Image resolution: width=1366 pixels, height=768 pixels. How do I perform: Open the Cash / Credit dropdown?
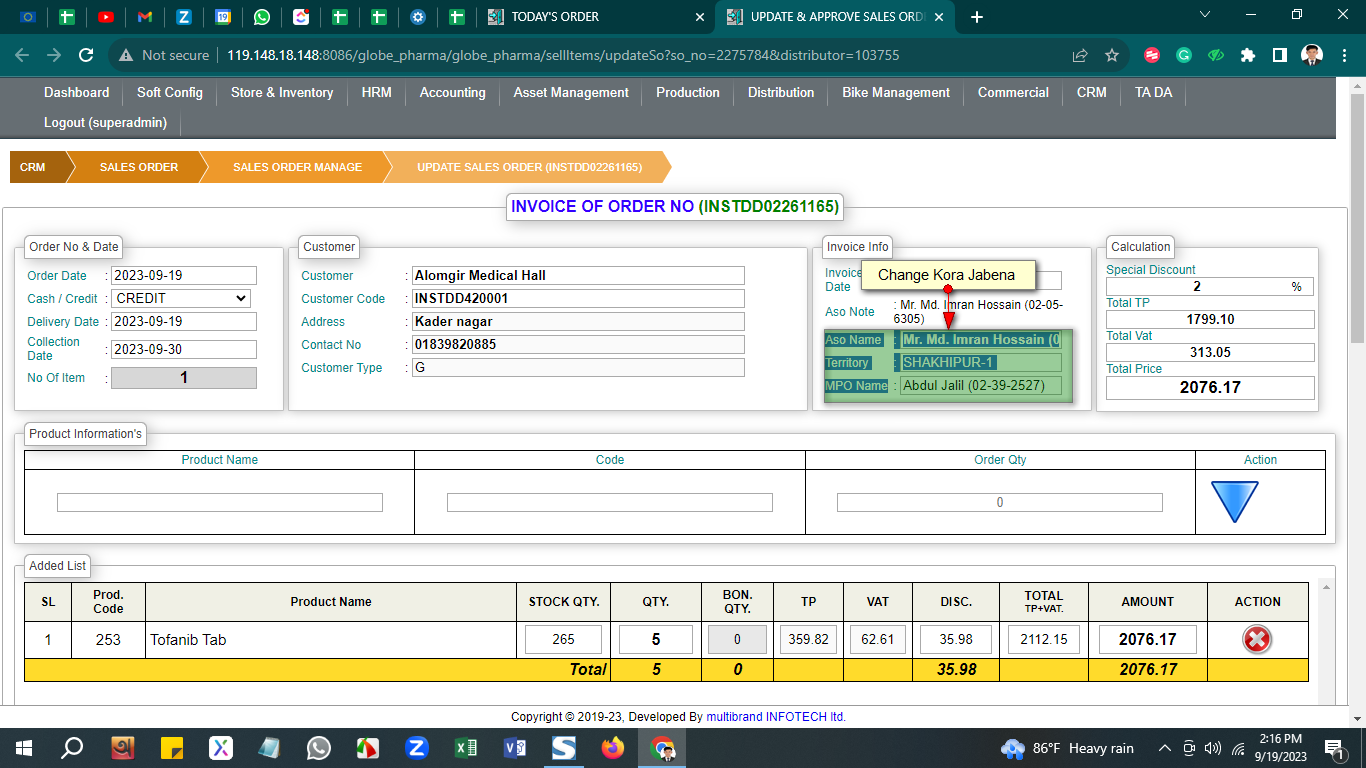(x=180, y=298)
